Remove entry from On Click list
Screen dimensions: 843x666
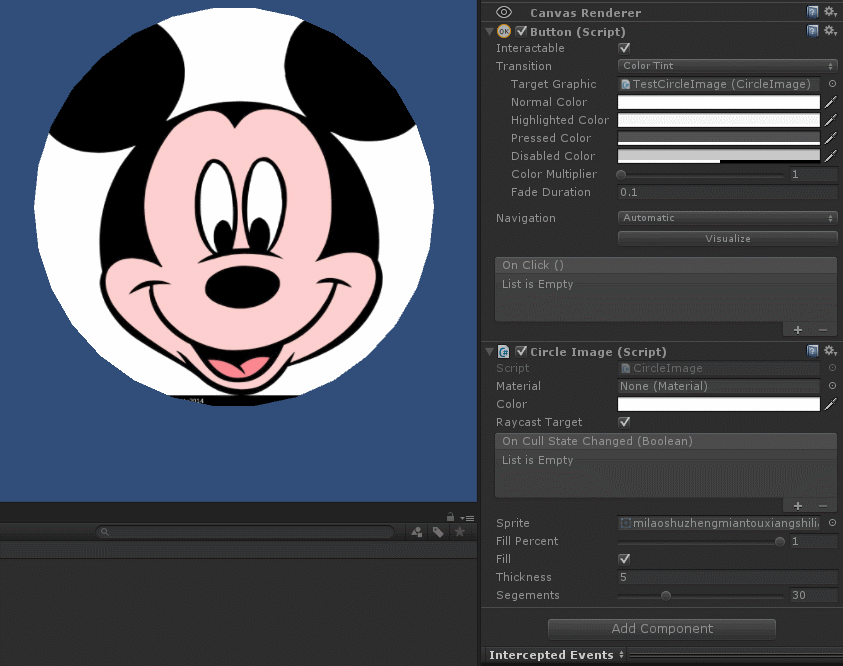(x=823, y=330)
